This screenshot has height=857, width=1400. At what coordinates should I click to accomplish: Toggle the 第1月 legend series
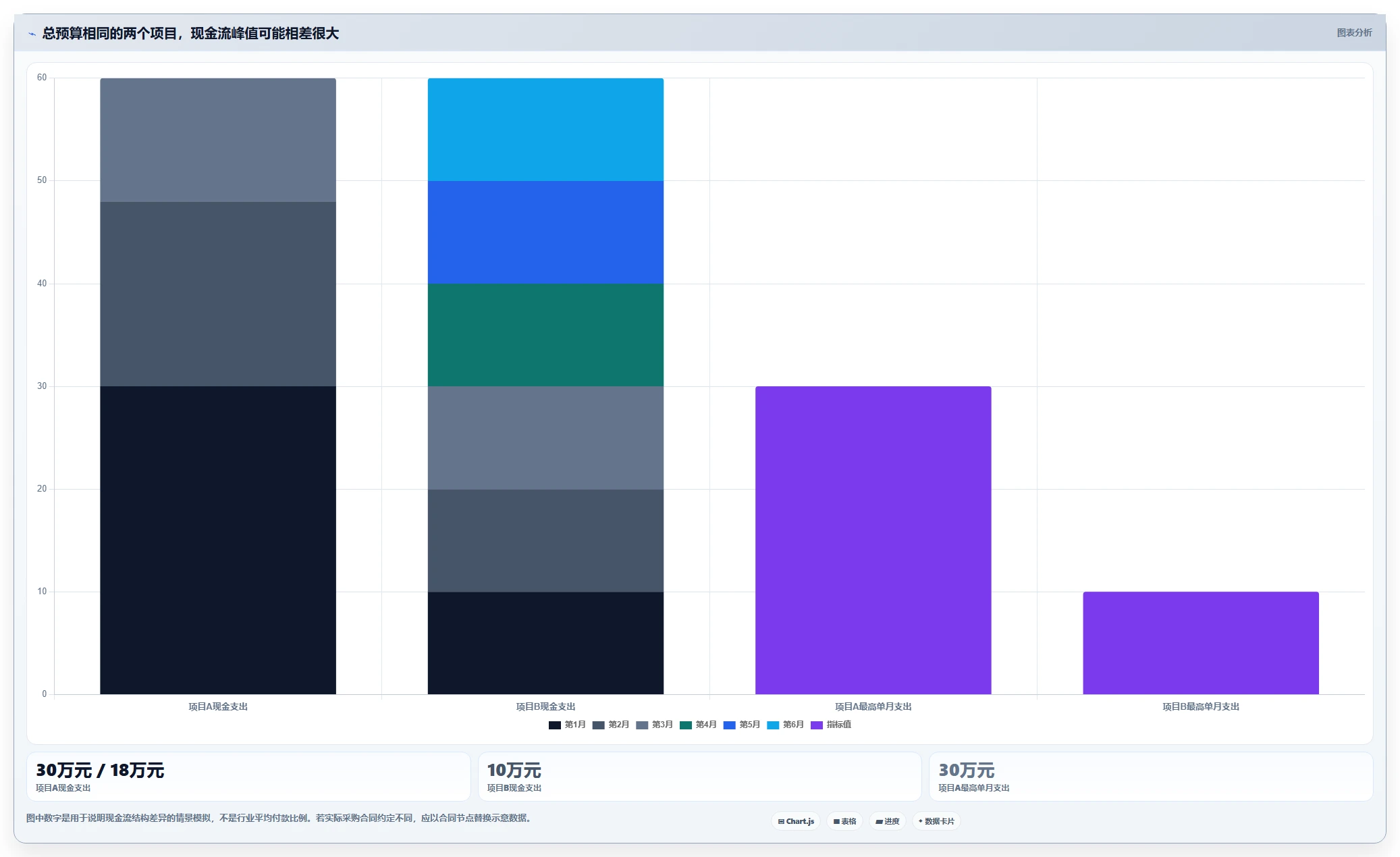click(567, 725)
